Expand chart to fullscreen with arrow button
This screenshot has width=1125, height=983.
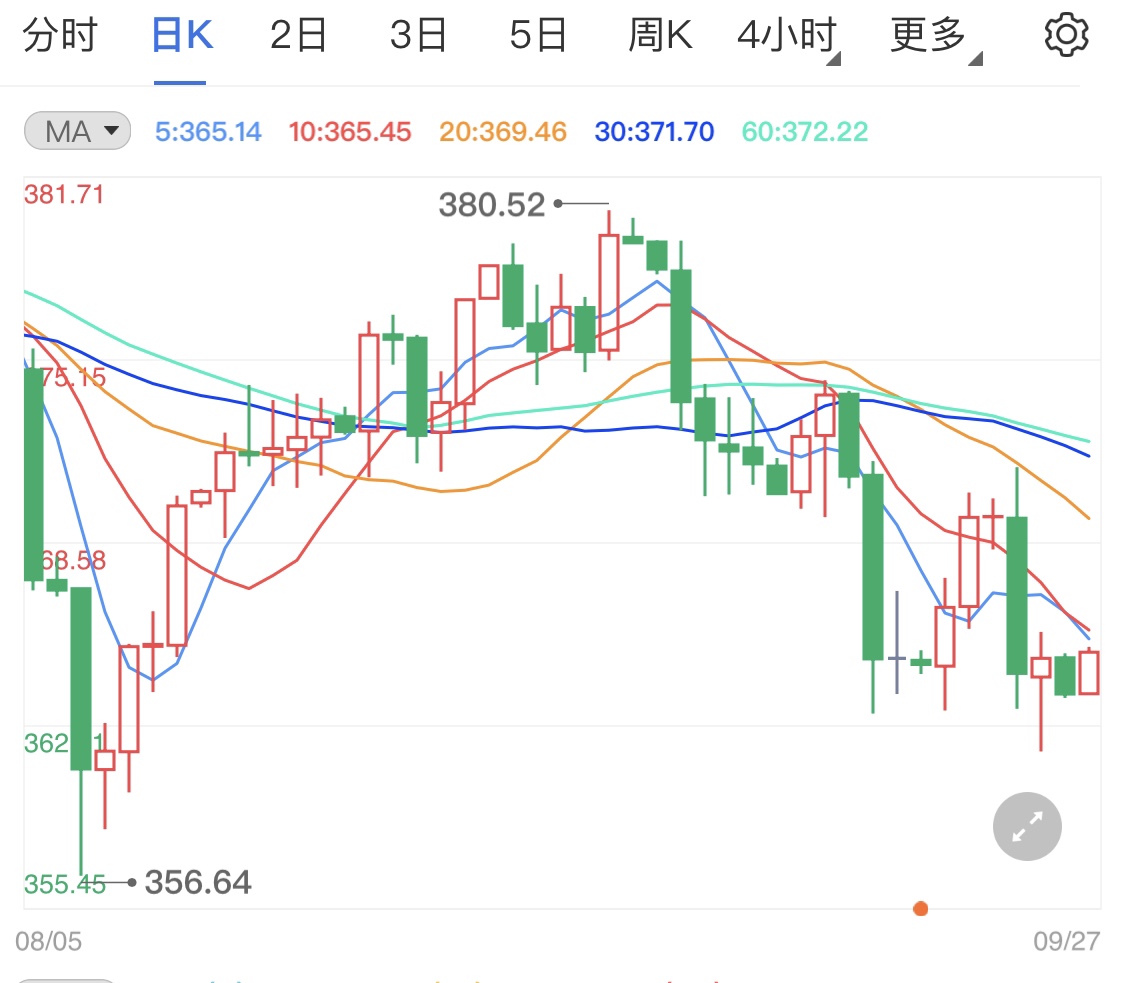click(1027, 827)
